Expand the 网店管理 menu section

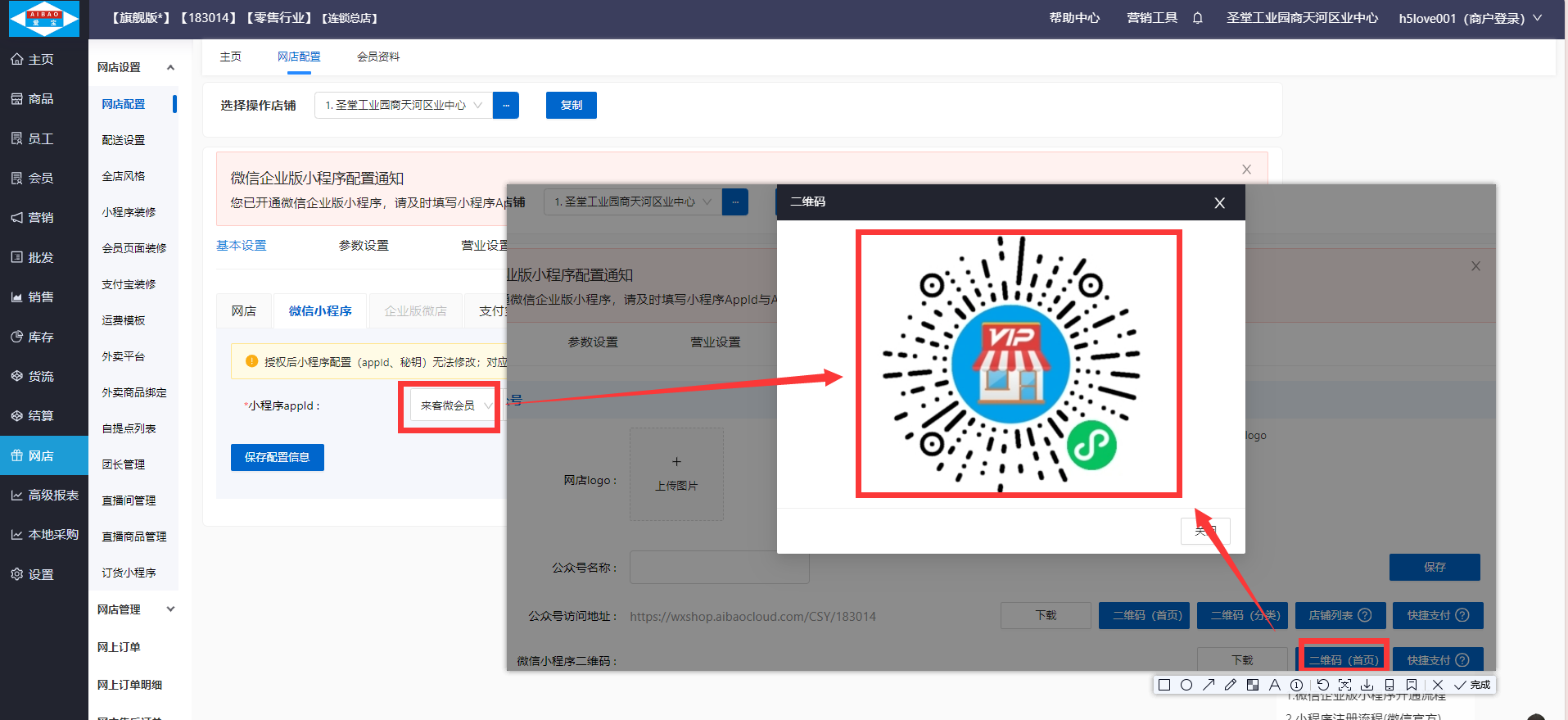tap(170, 609)
